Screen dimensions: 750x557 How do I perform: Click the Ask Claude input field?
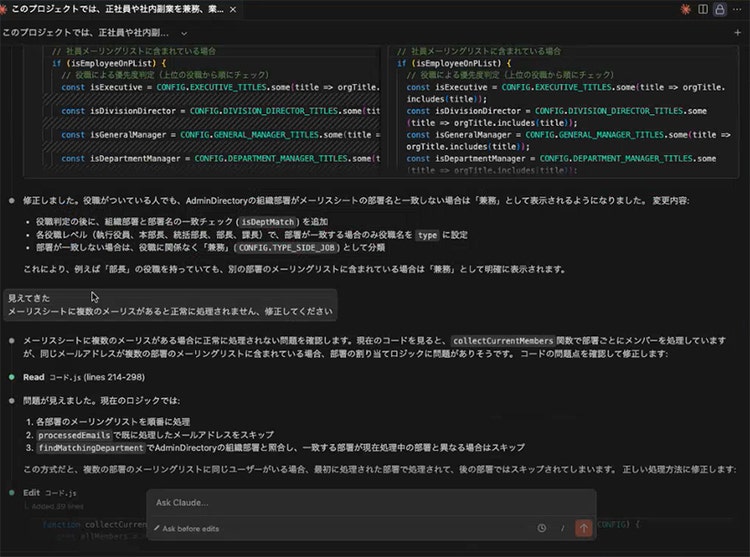point(371,502)
